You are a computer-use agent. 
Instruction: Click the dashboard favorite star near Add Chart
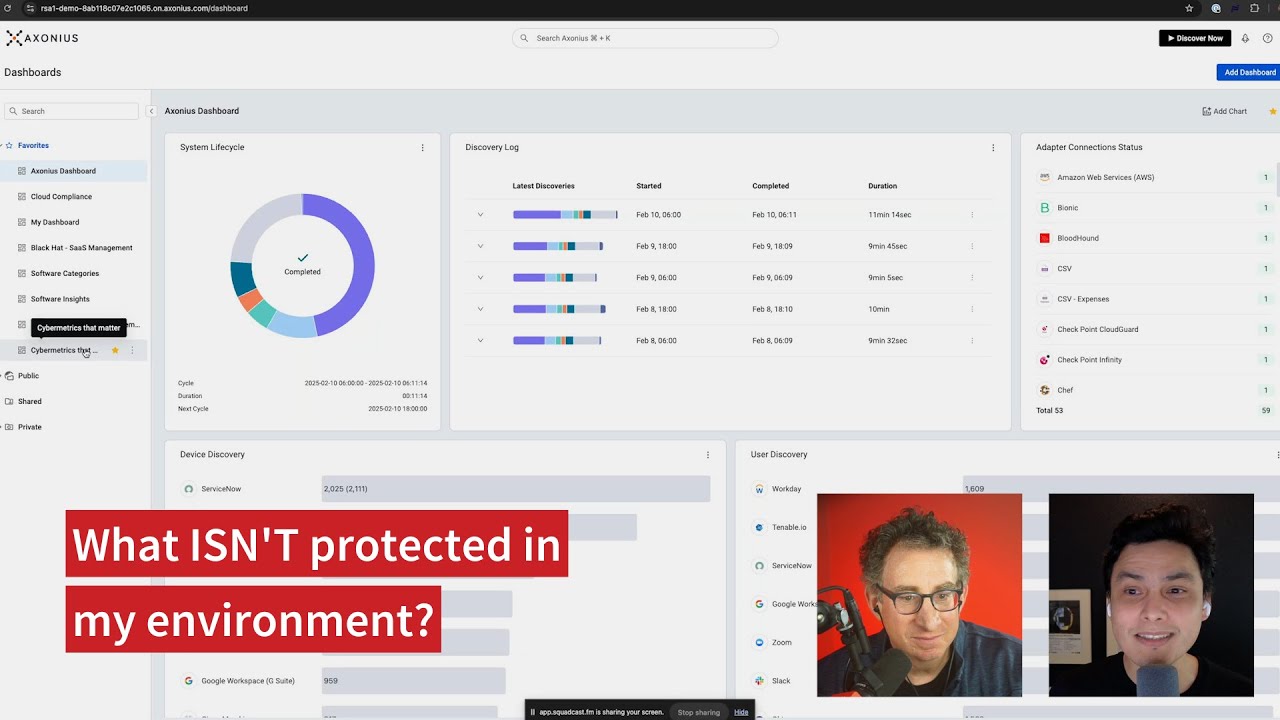coord(1272,111)
